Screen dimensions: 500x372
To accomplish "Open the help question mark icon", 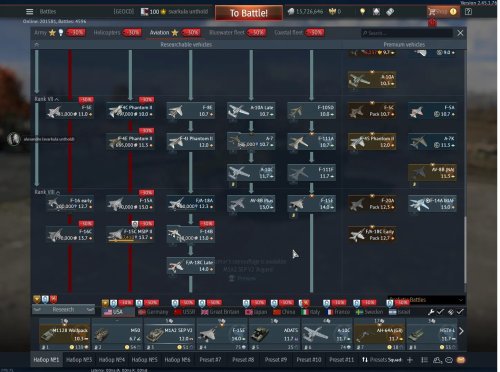I will coord(468,12).
